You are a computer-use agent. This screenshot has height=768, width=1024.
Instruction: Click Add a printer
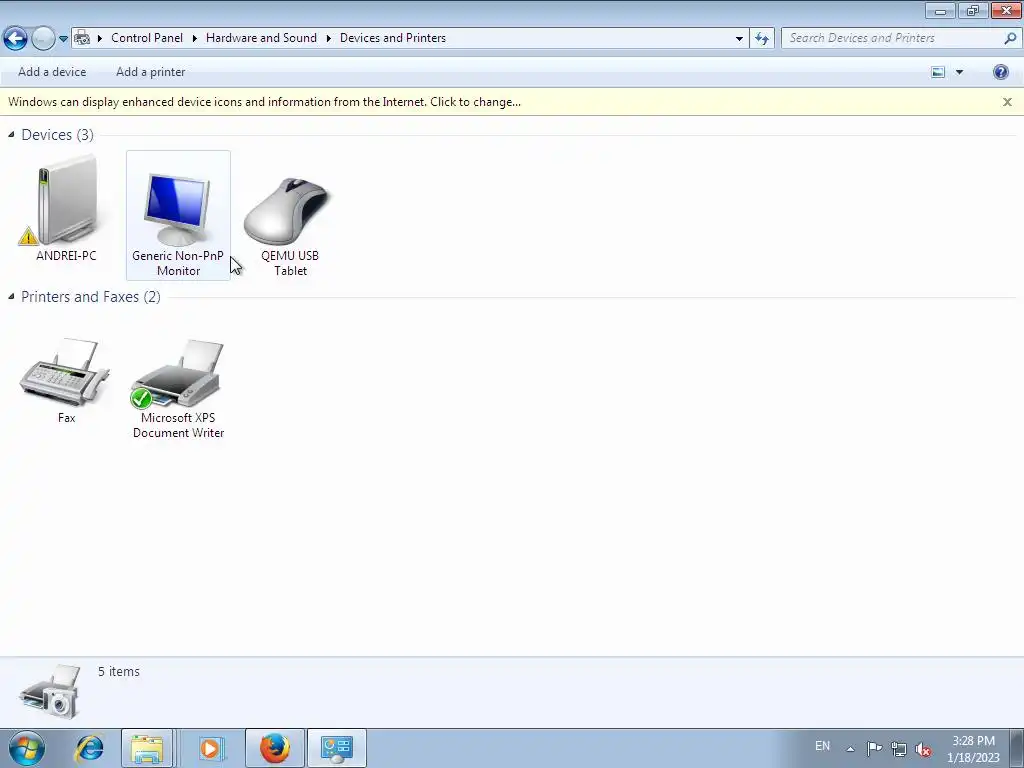click(150, 72)
